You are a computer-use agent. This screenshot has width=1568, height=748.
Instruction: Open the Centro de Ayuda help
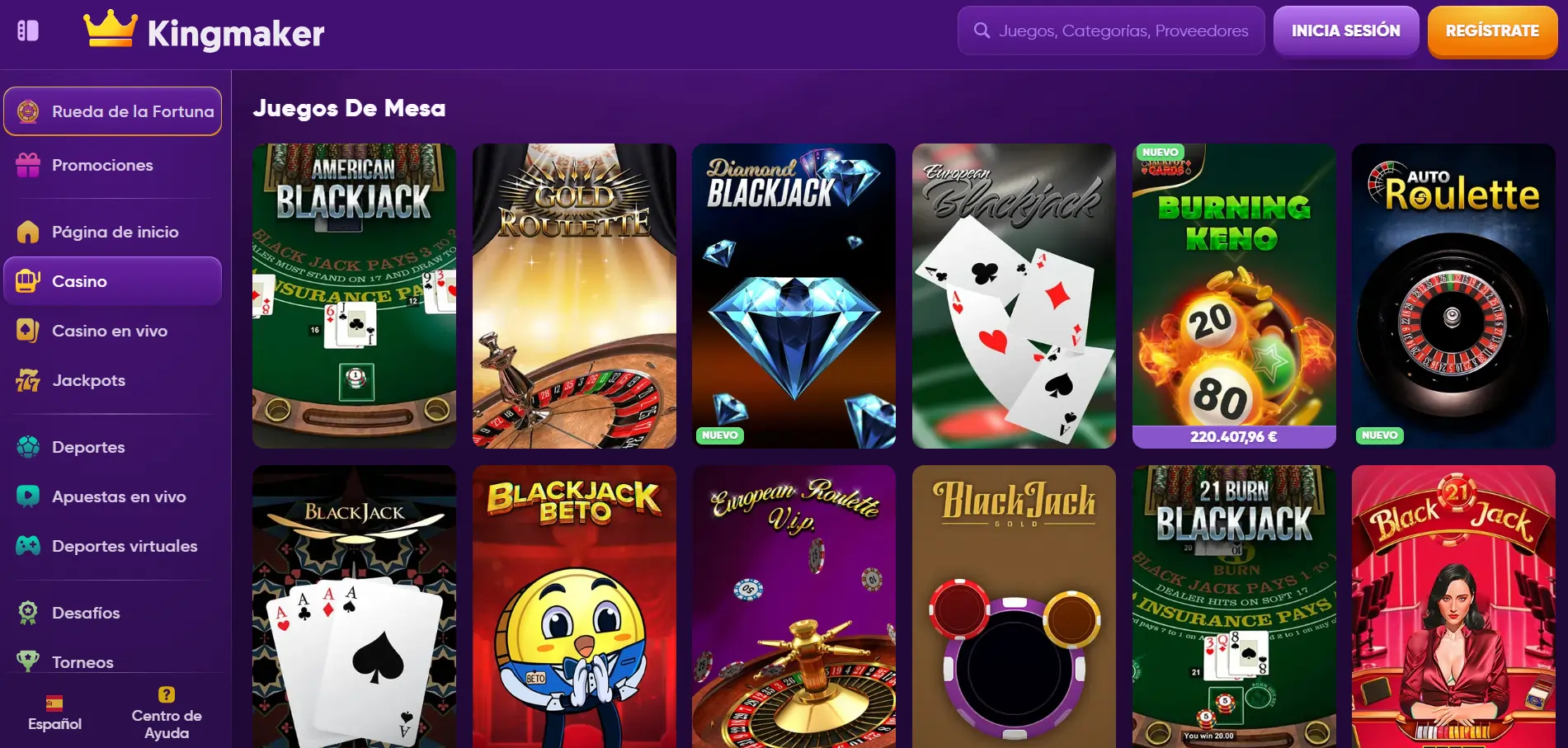click(167, 713)
